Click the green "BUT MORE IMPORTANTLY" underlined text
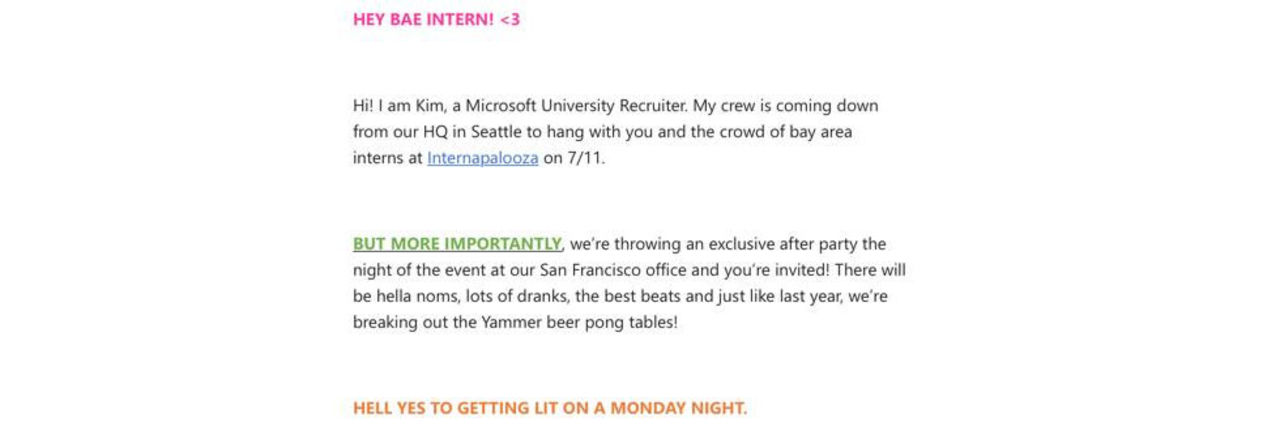The image size is (1280, 439). tap(457, 244)
